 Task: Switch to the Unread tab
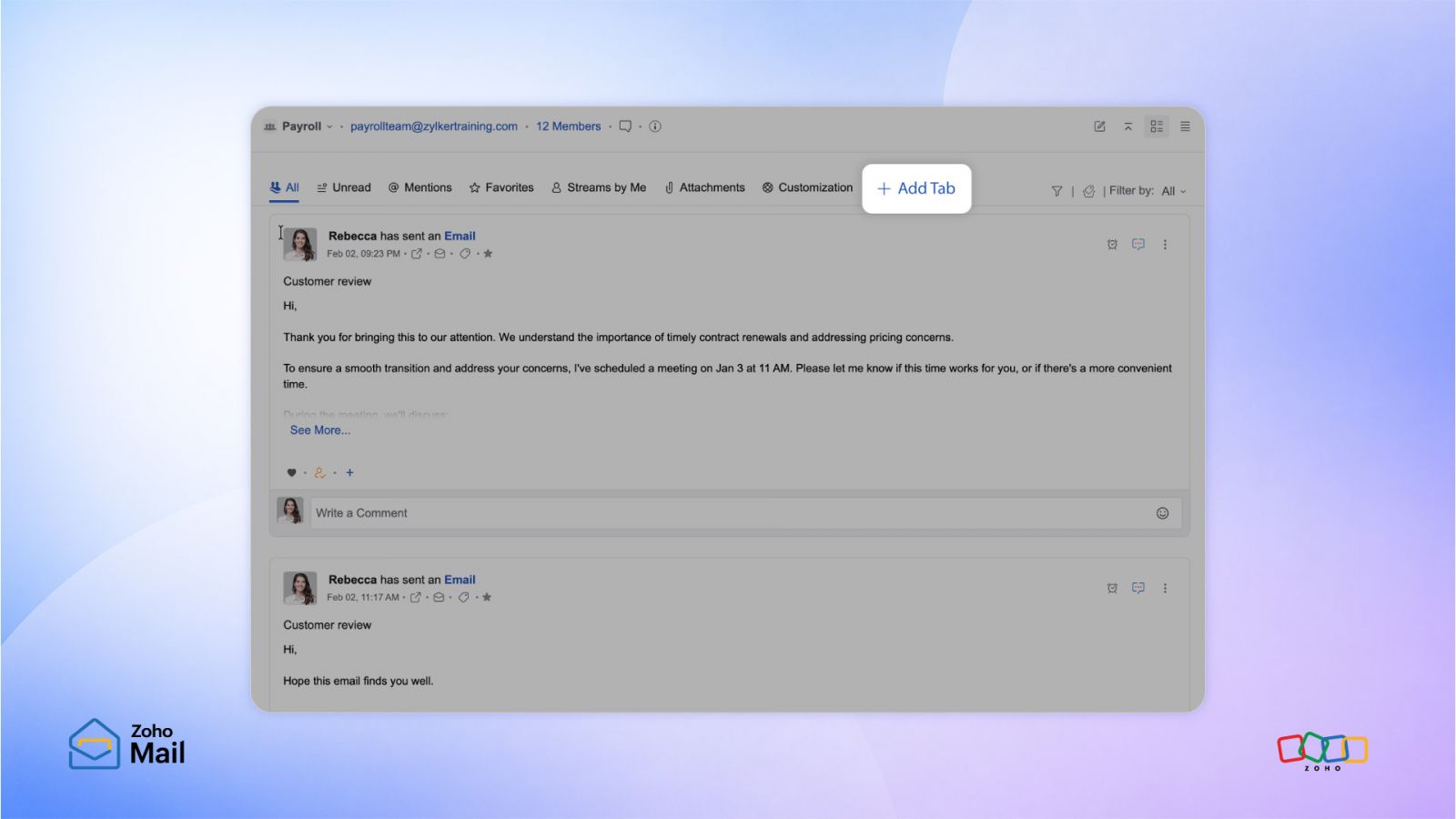344,187
